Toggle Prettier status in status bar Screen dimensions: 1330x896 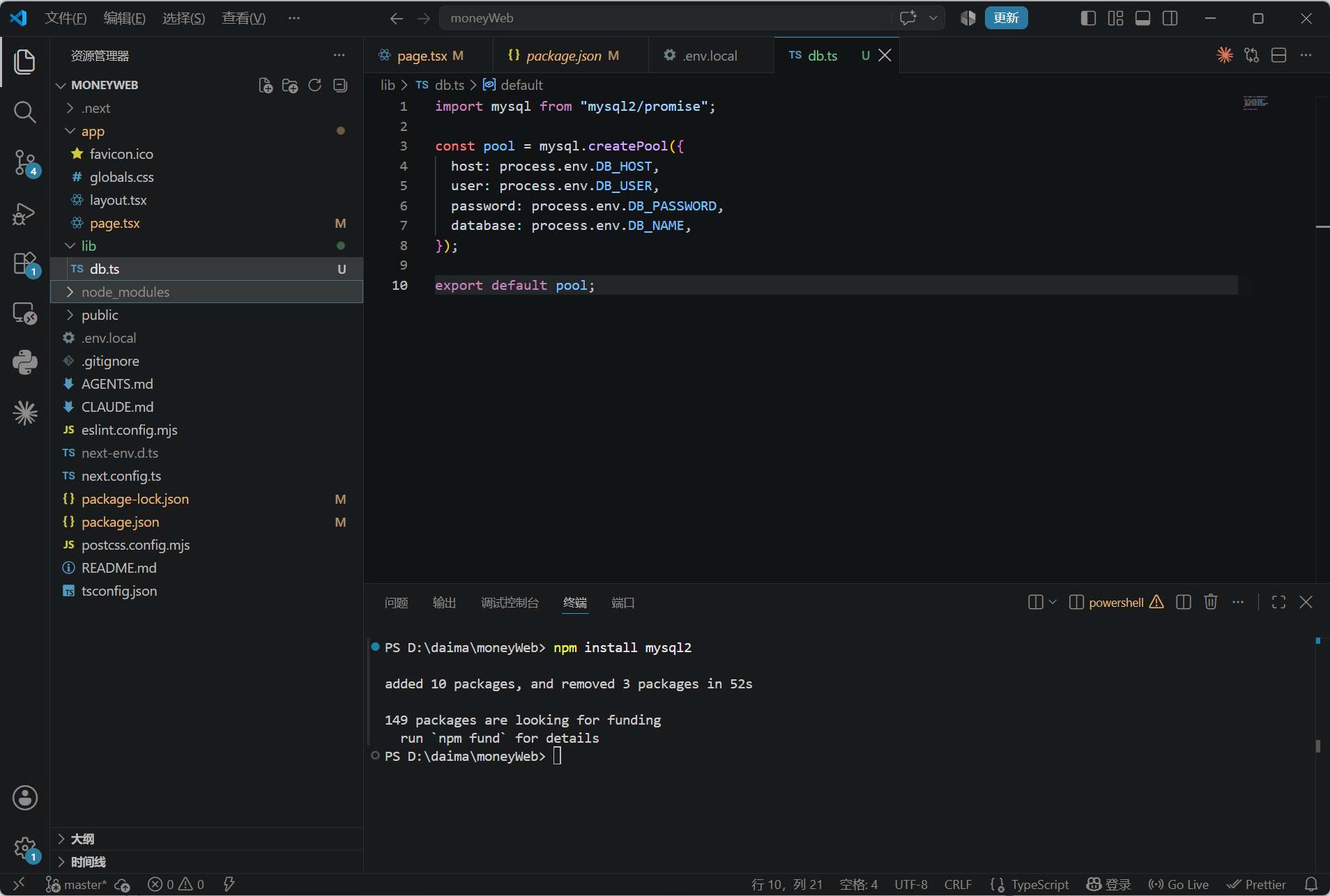(1256, 884)
